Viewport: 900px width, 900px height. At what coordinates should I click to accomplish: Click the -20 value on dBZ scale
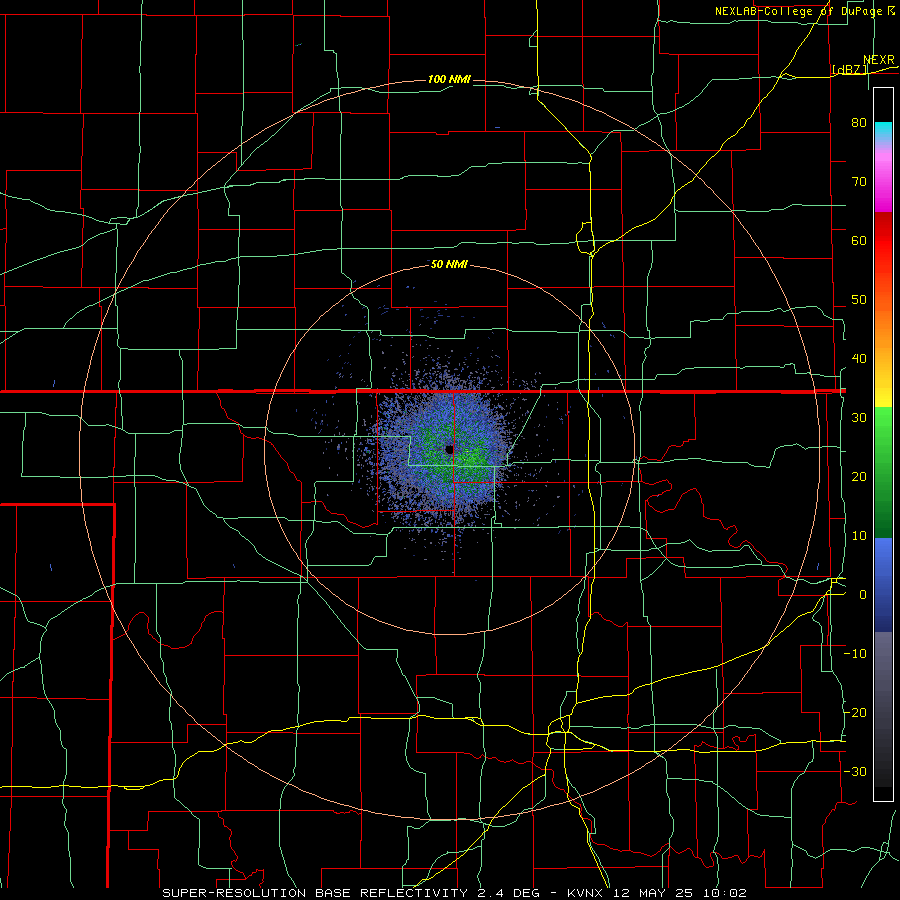[x=855, y=712]
